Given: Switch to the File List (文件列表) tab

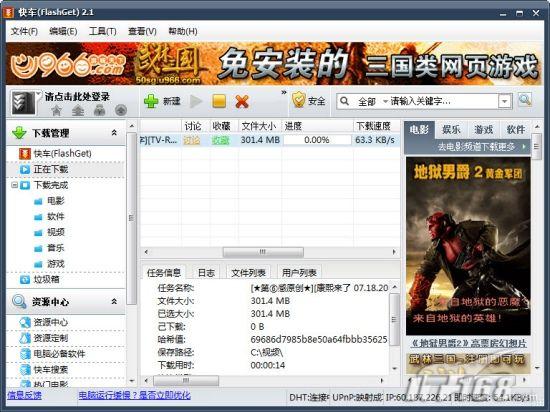Looking at the screenshot, I should (248, 272).
